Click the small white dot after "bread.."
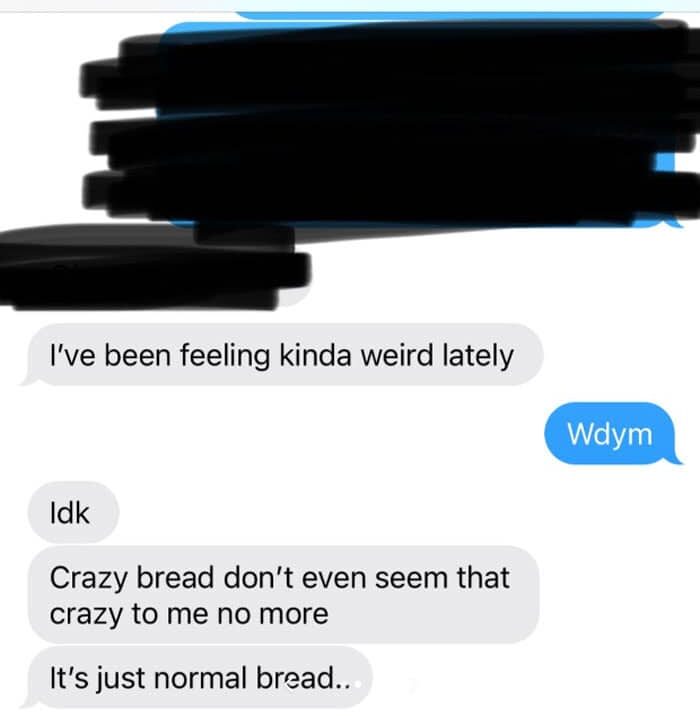 [358, 684]
